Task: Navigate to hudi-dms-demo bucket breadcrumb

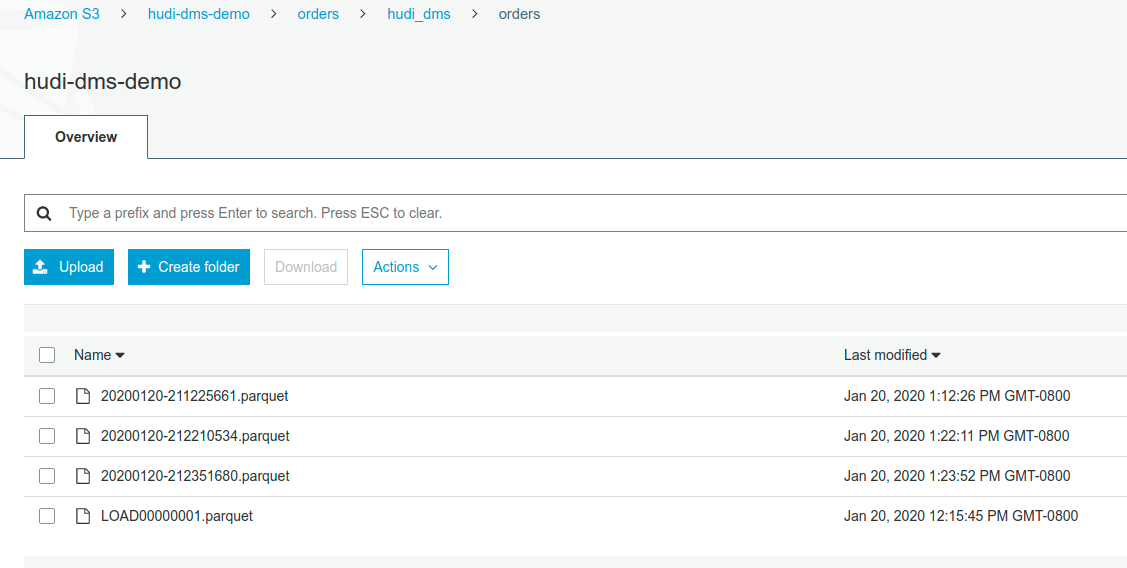Action: pos(198,14)
